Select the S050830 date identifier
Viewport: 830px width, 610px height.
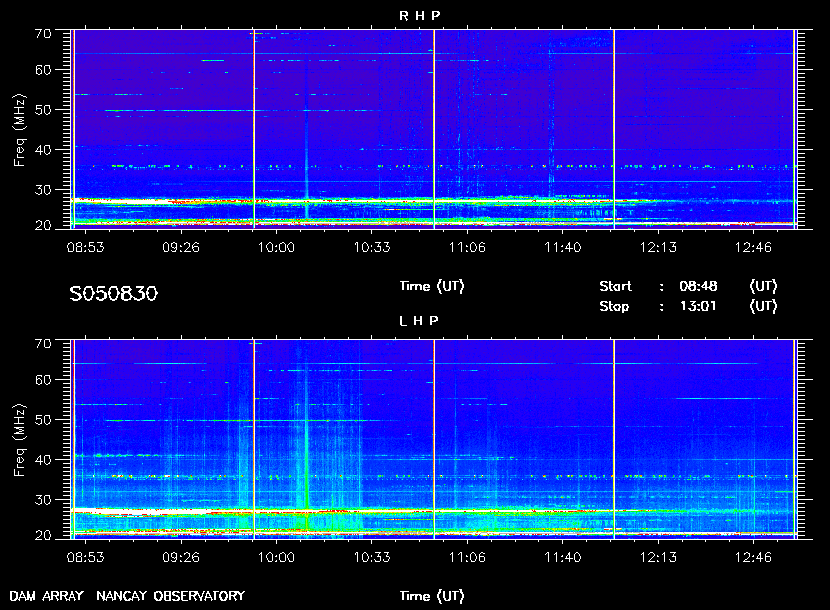point(113,293)
